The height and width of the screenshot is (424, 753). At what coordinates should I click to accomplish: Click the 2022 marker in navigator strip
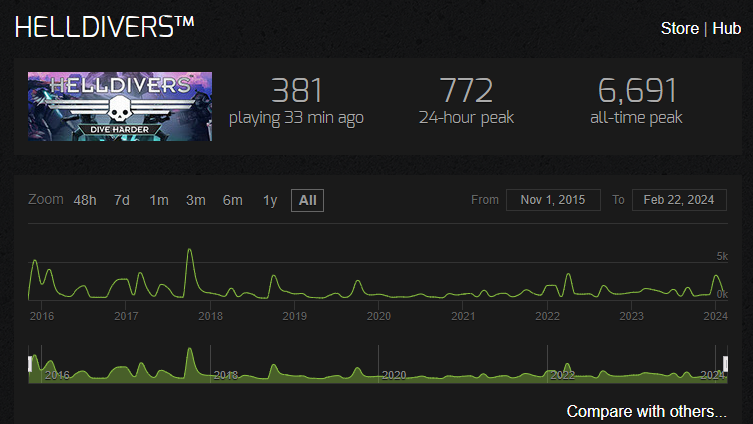[562, 375]
